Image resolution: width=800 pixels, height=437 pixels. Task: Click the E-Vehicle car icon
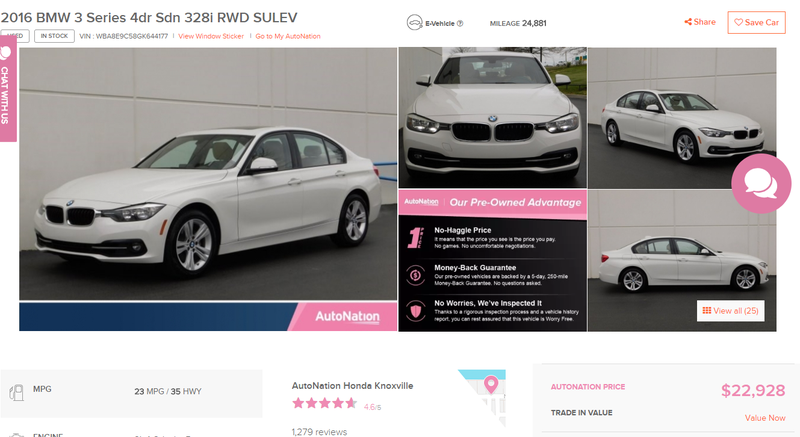point(414,23)
